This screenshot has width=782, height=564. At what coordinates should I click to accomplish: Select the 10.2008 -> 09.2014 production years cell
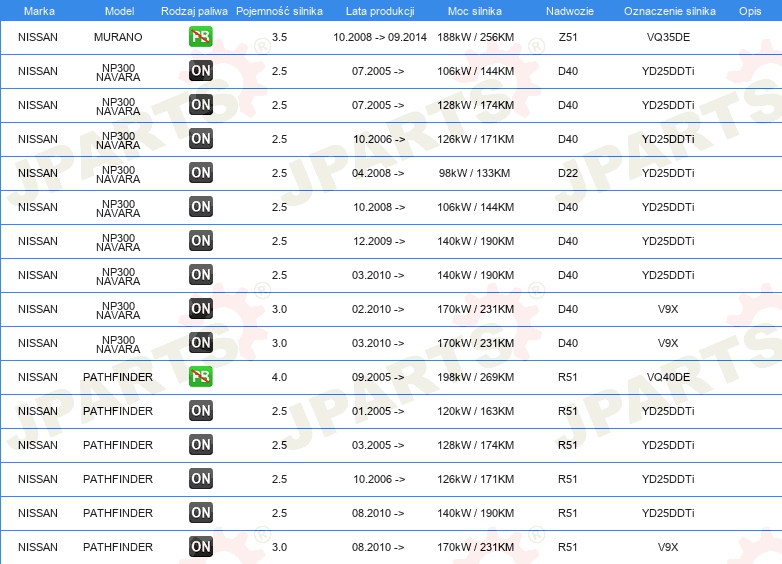point(380,37)
